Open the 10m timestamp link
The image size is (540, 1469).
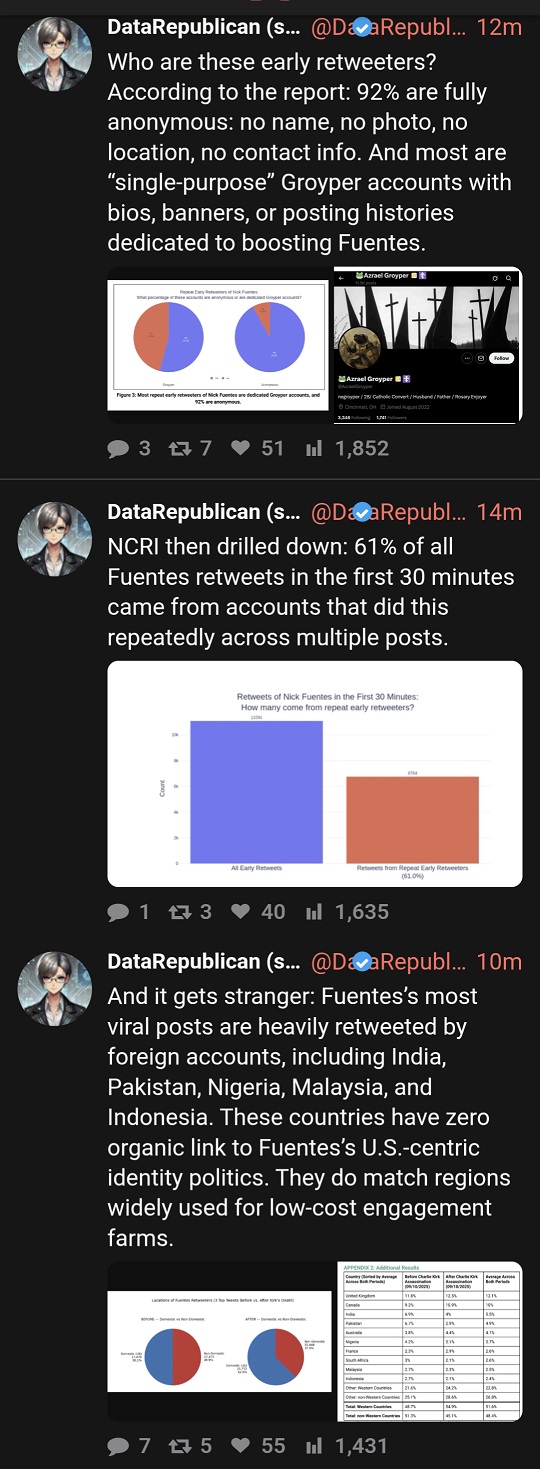pos(499,962)
